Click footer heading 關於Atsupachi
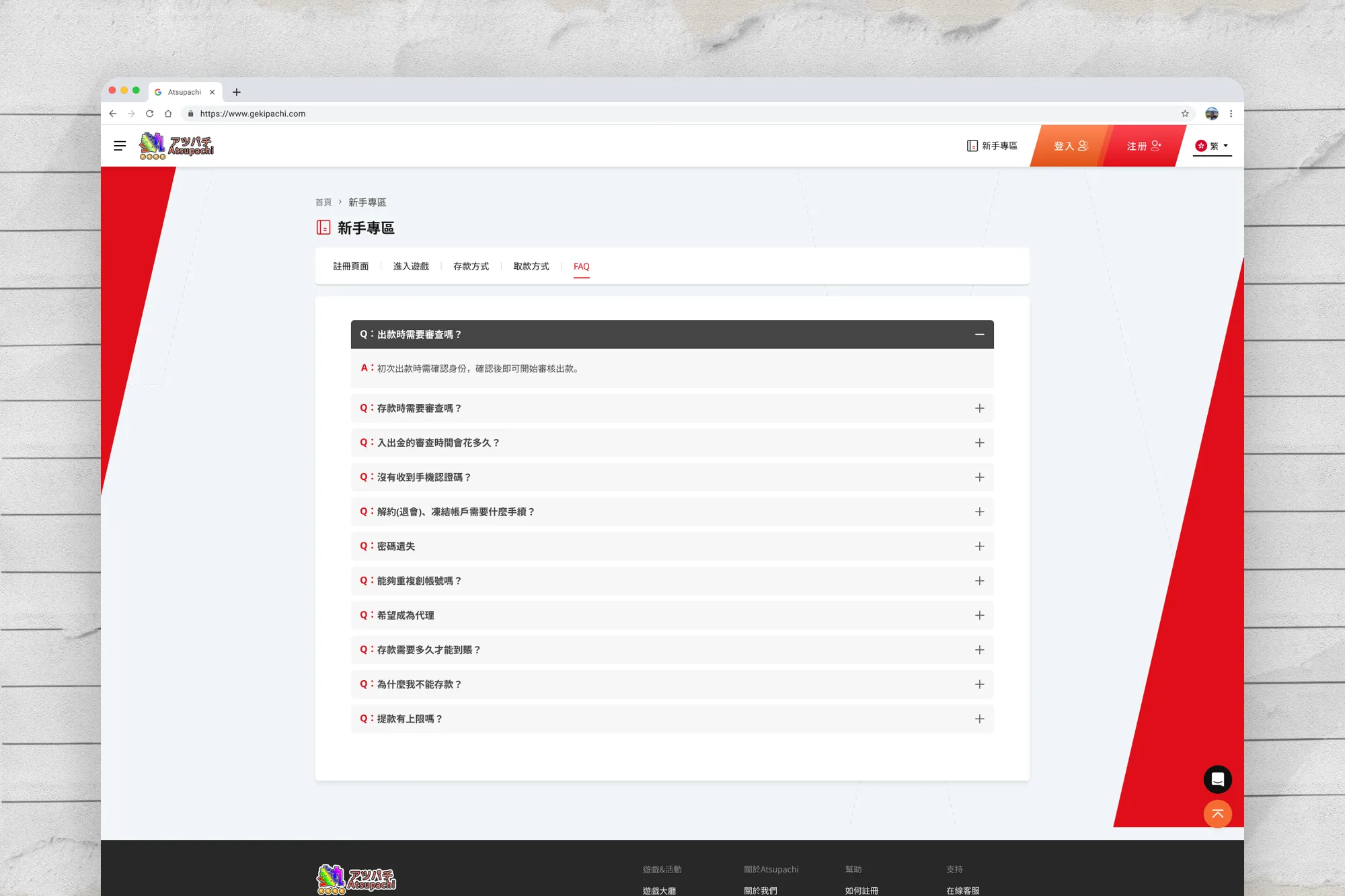1345x896 pixels. 771,869
